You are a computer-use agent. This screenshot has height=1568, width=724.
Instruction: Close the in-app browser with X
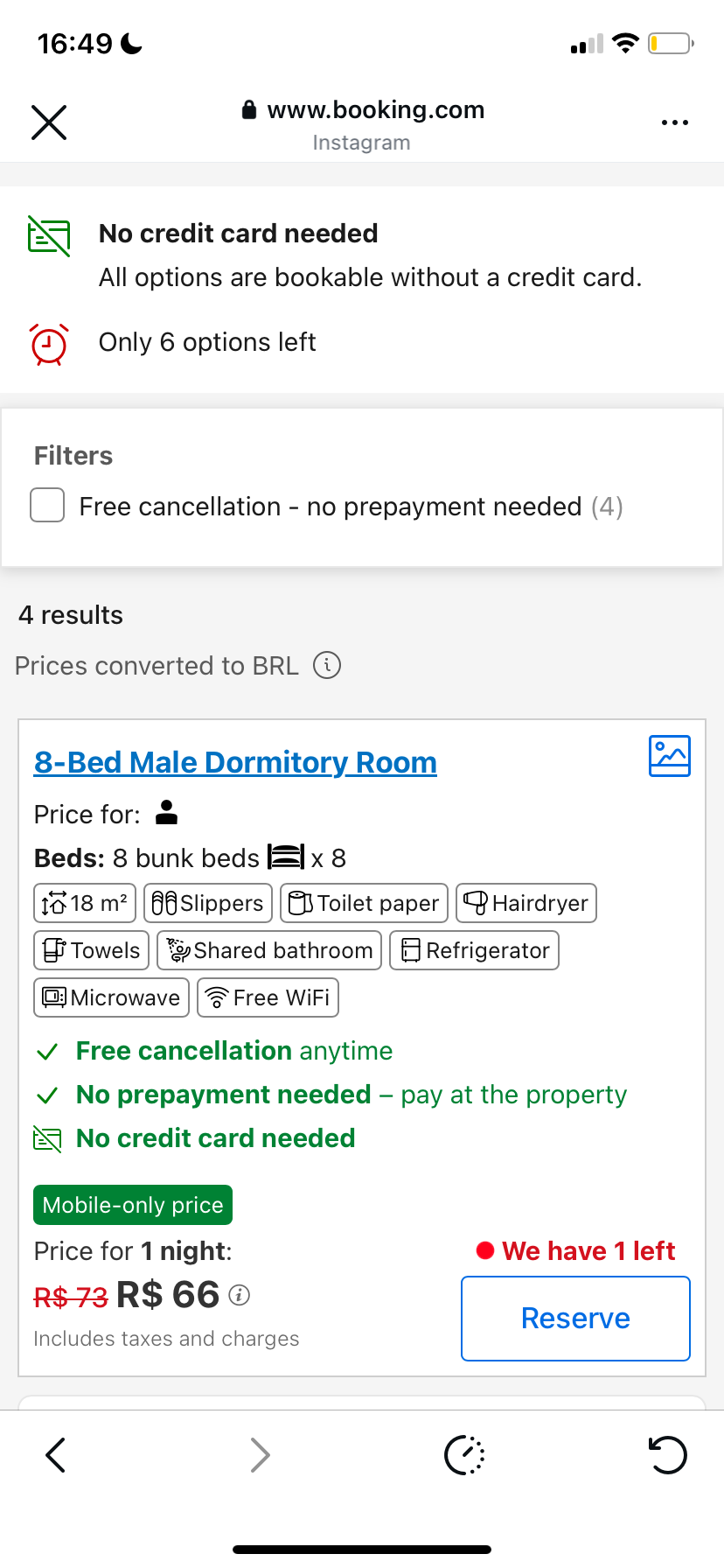click(49, 122)
